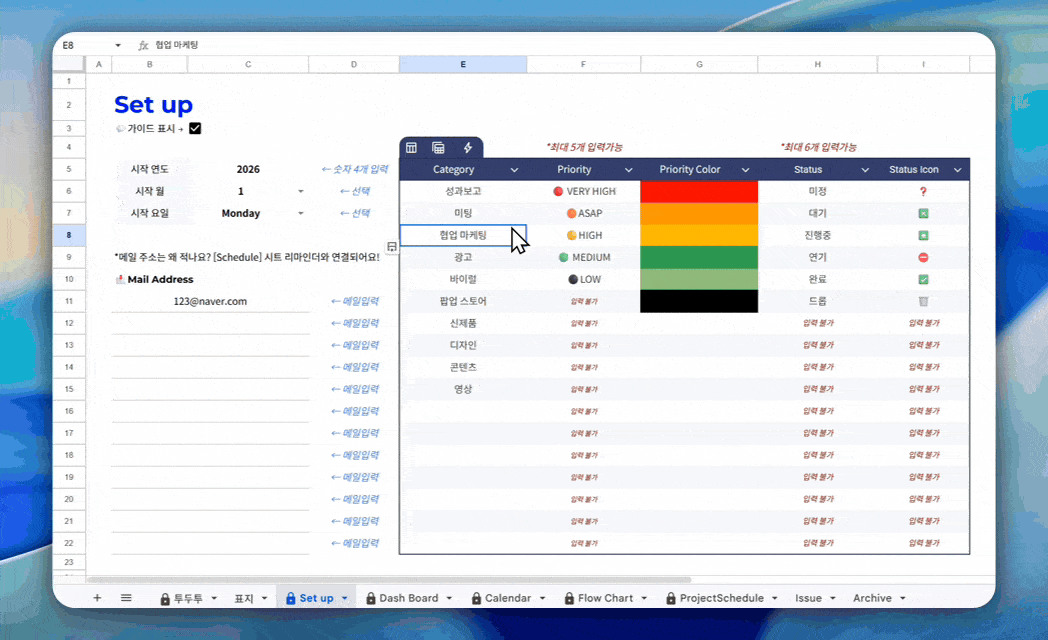This screenshot has height=640, width=1048.
Task: Open the 시작 요일 Monday dropdown
Action: (x=301, y=213)
